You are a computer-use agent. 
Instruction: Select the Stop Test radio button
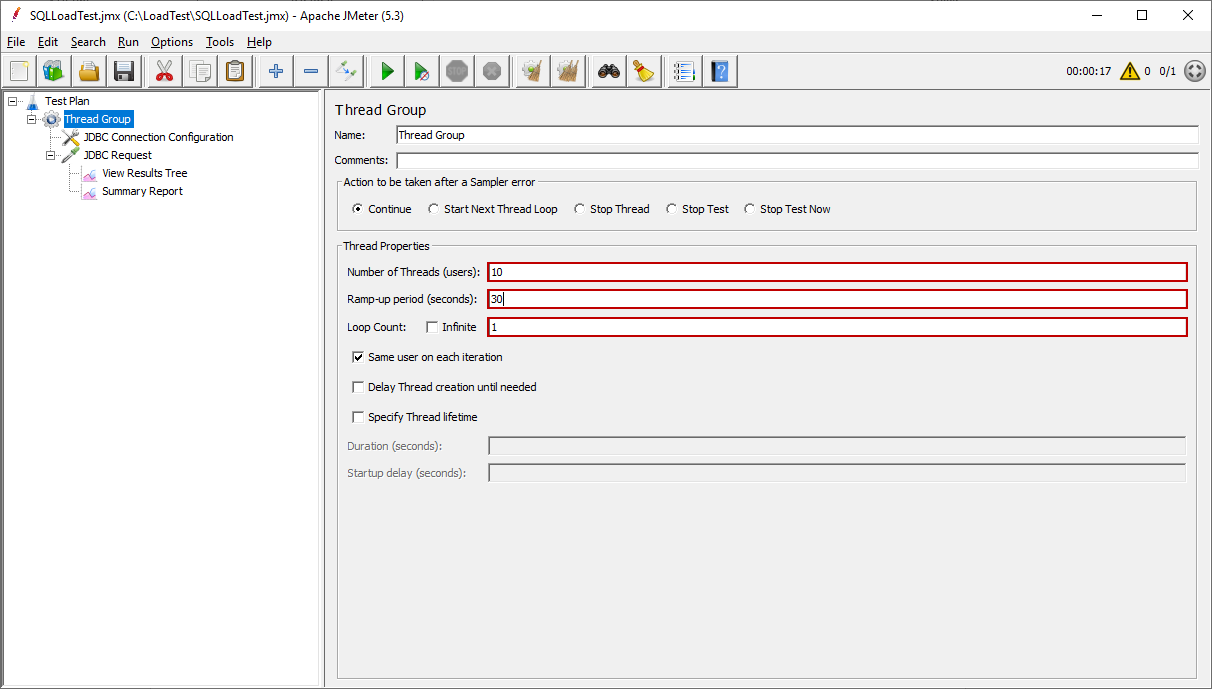tap(671, 209)
